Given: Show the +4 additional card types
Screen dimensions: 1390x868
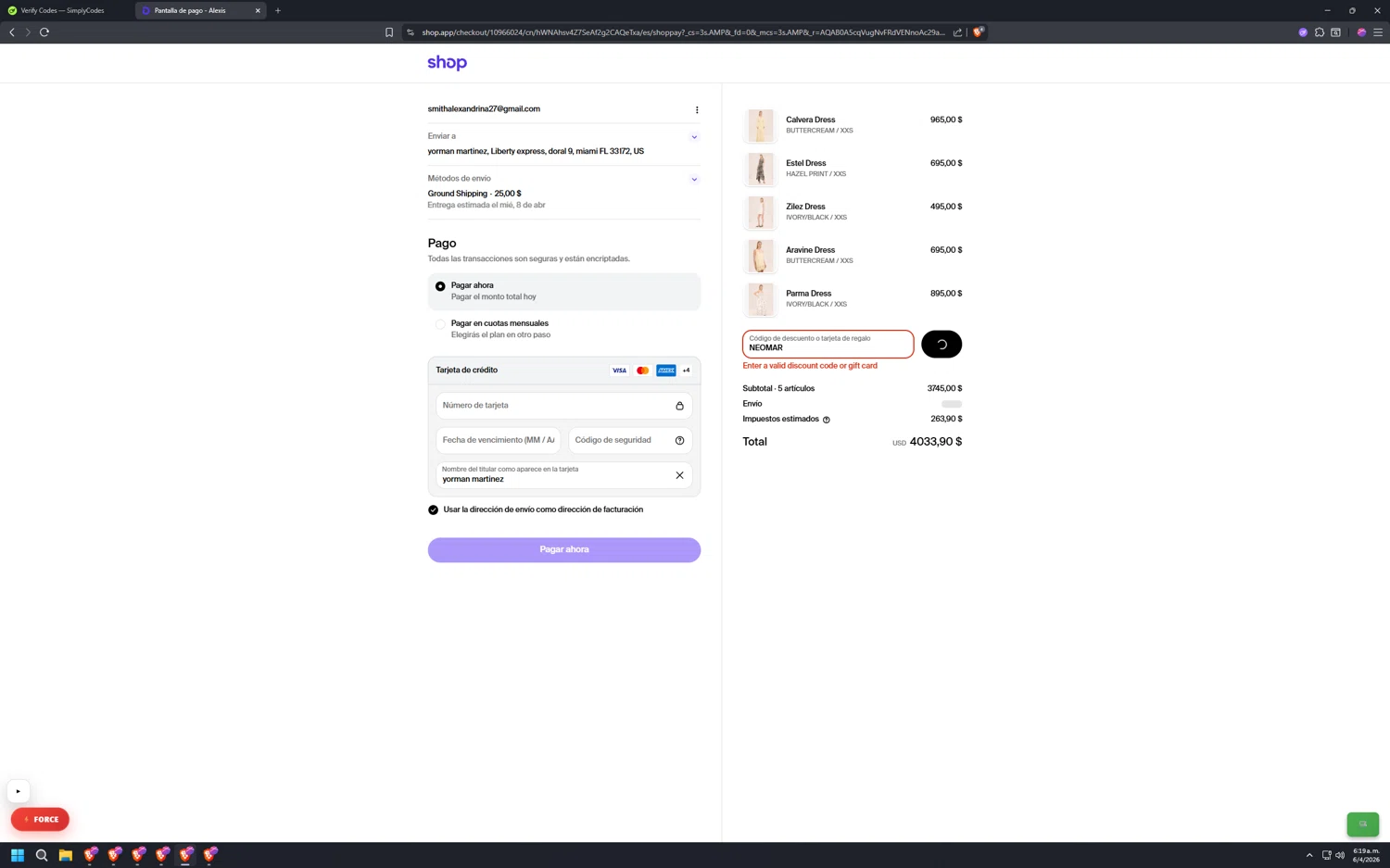Looking at the screenshot, I should click(x=687, y=371).
